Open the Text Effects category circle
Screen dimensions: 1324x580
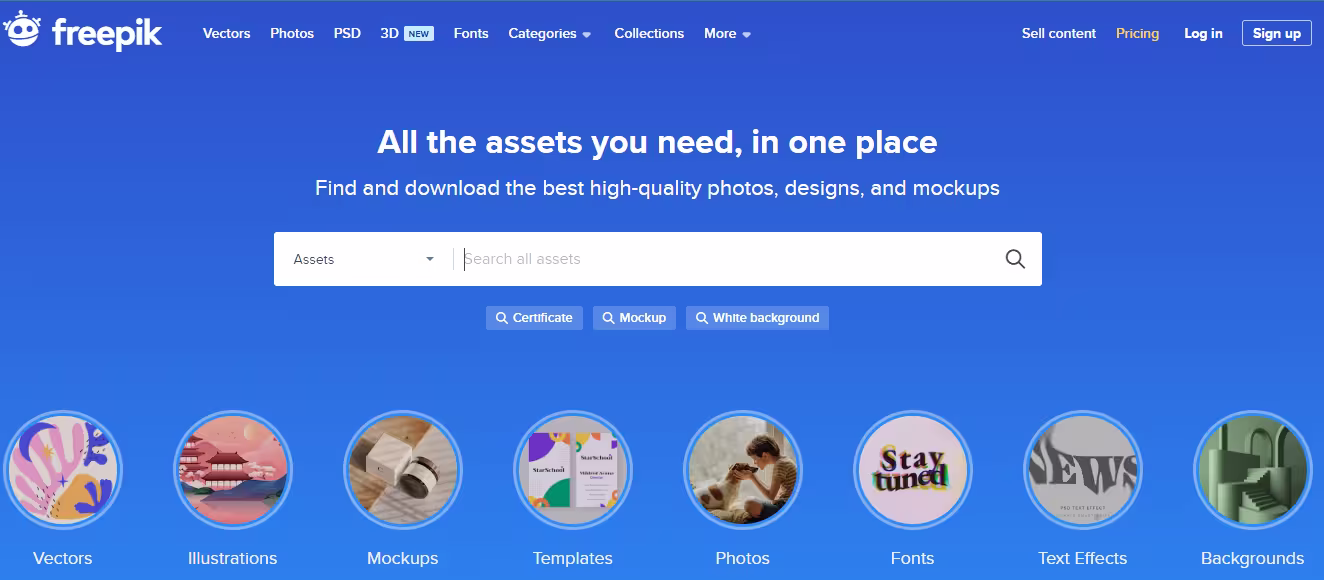click(x=1083, y=470)
